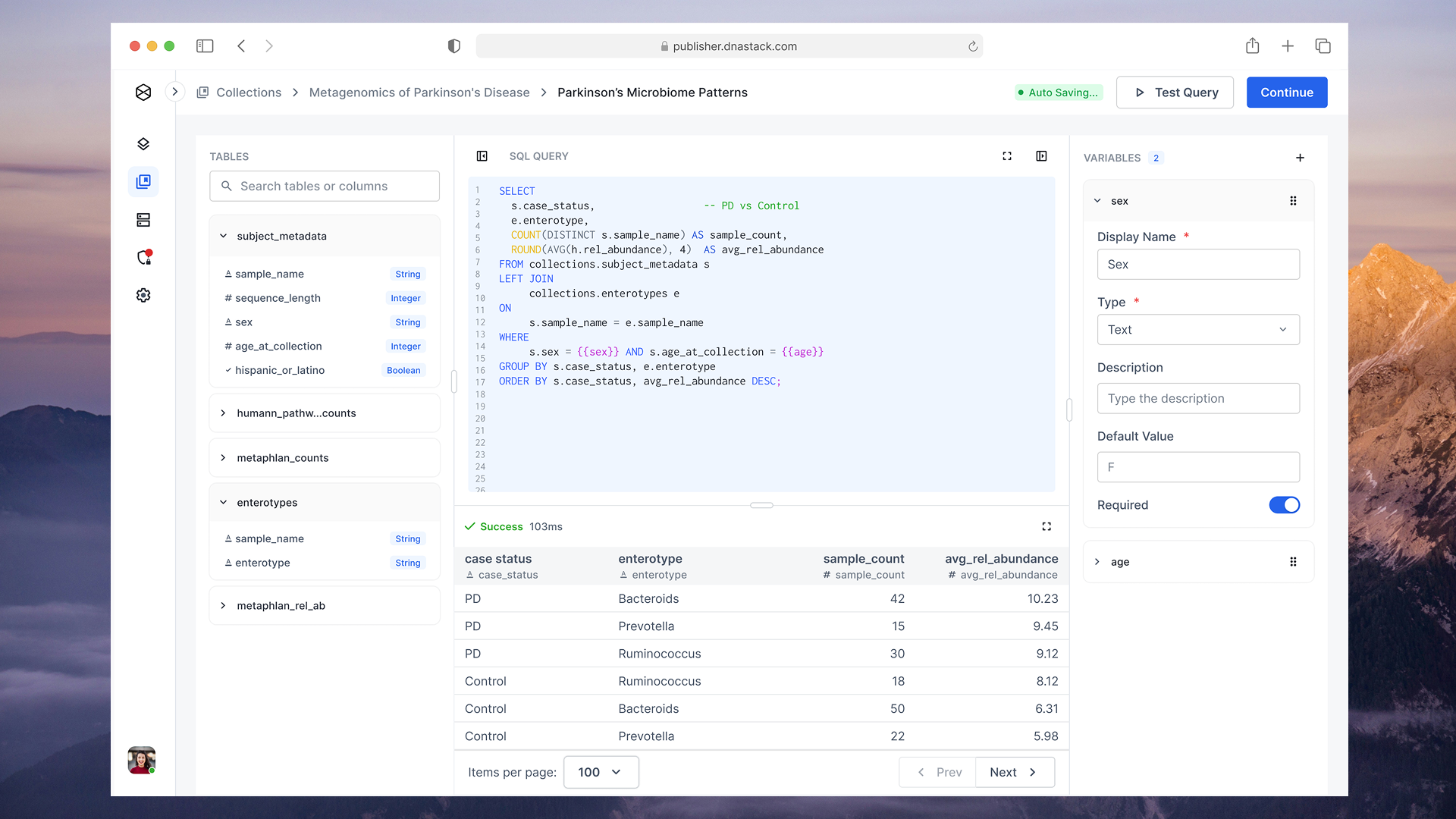Open the data sources icon in the sidebar
This screenshot has width=1456, height=819.
143,220
